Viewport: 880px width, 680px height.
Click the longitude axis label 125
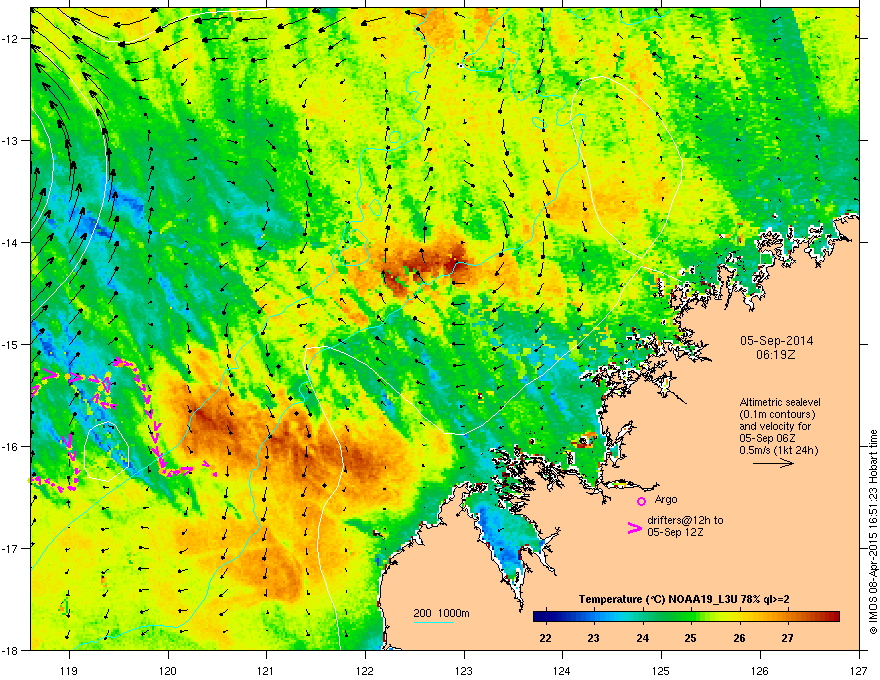click(x=661, y=670)
